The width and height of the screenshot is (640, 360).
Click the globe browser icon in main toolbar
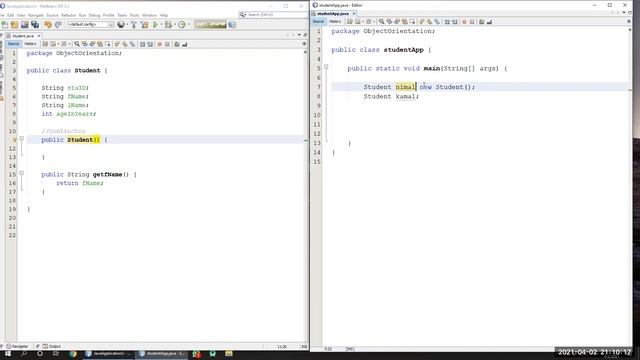pos(121,25)
